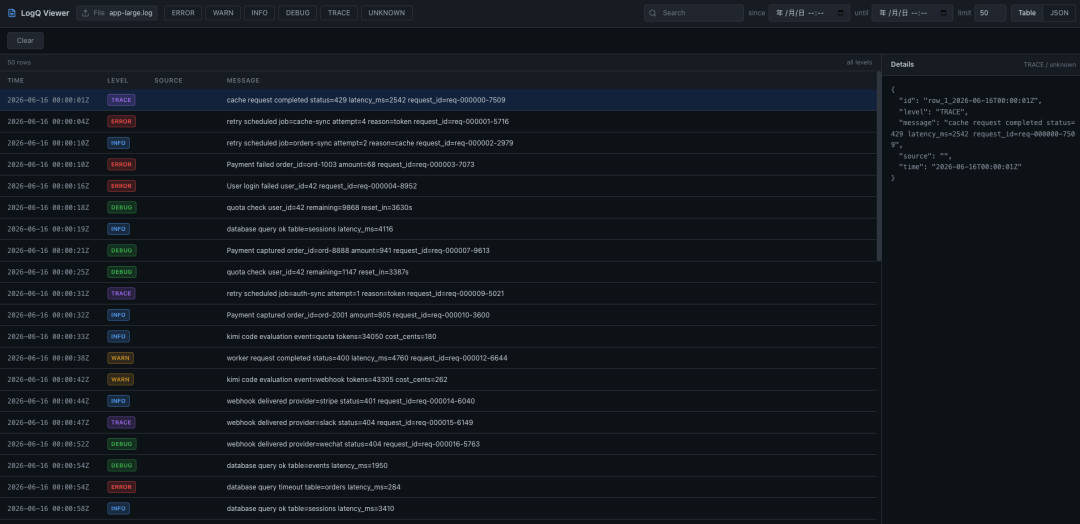Click timestamp 2026-06-16 00:00:21Z
The height and width of the screenshot is (524, 1080).
click(x=48, y=251)
